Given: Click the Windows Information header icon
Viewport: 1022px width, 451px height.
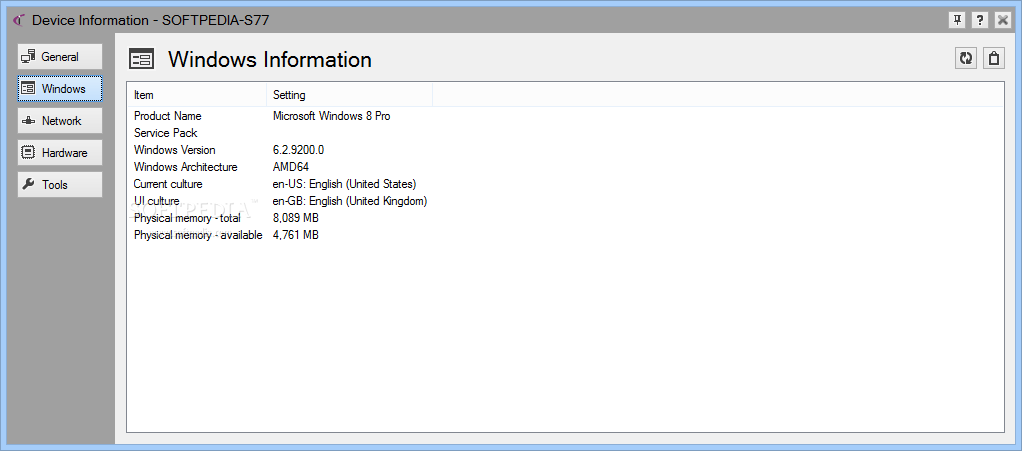Looking at the screenshot, I should click(141, 59).
